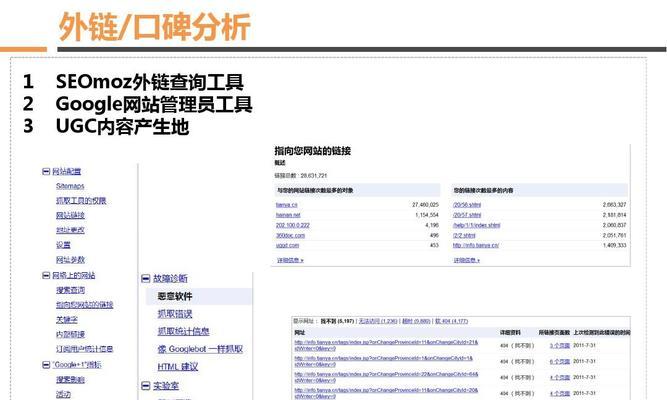Collapse the 实验室 section
This screenshot has width=667, height=400.
pyautogui.click(x=145, y=386)
